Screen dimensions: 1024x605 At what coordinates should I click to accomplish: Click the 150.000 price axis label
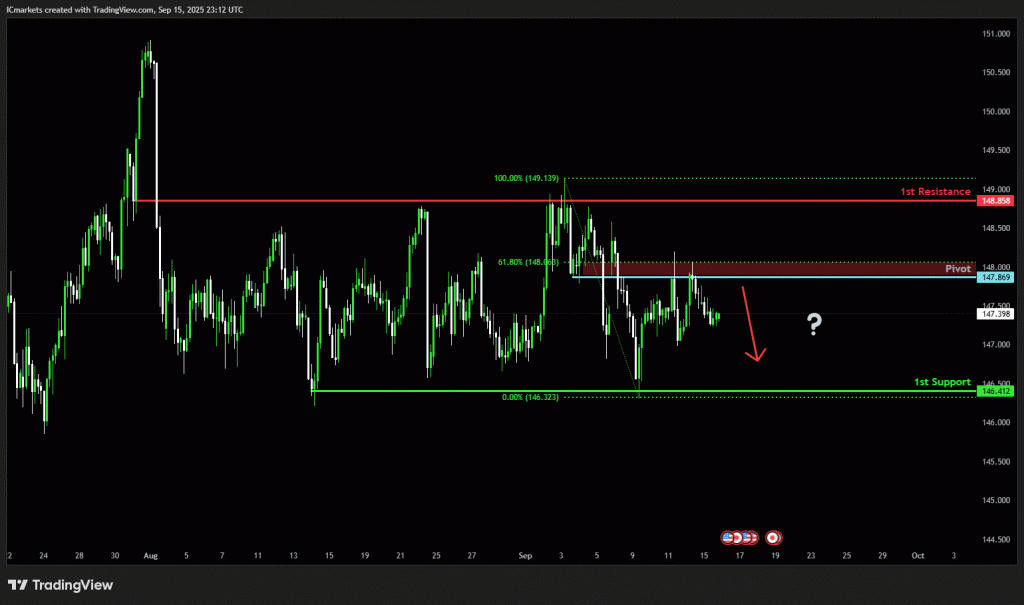[996, 112]
